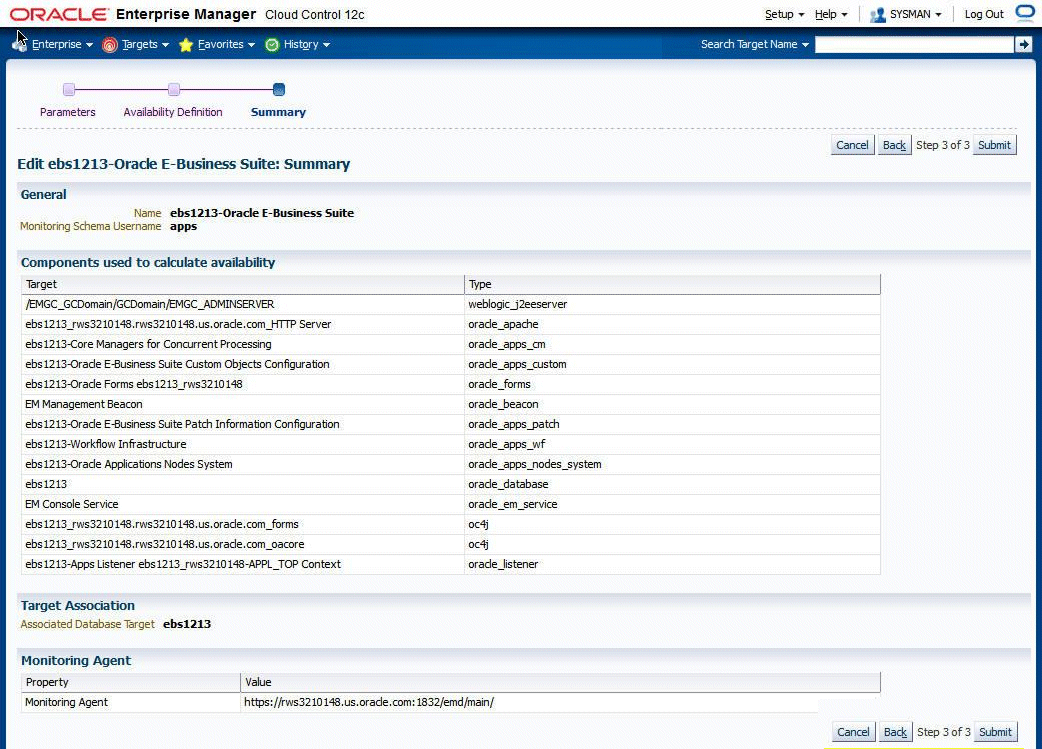The image size is (1042, 749).
Task: Expand the SYSMAN user dropdown
Action: point(915,15)
